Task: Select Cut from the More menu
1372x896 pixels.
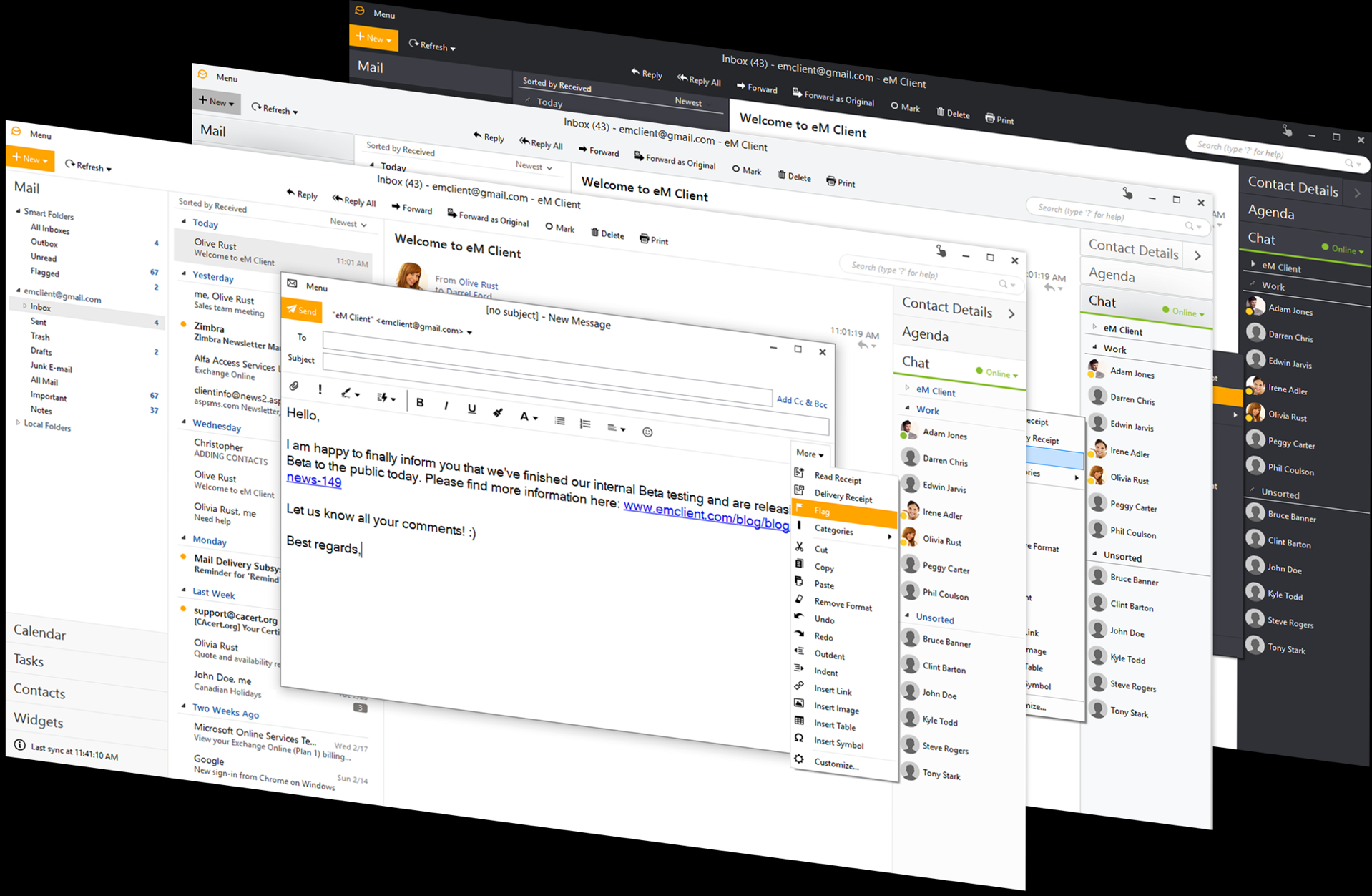Action: (820, 550)
